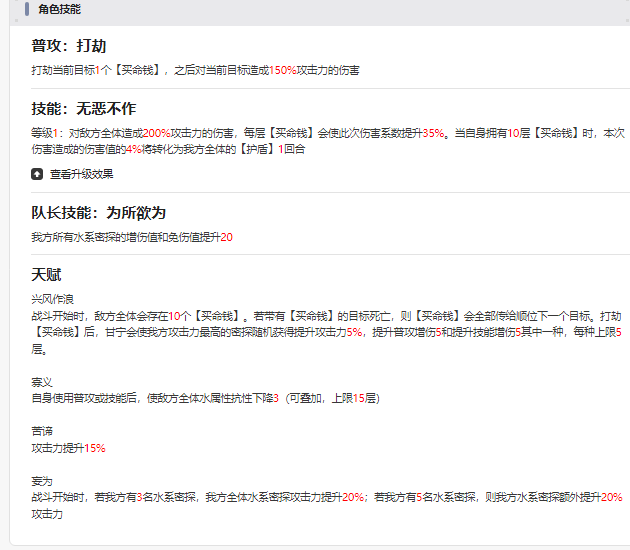Click the 攻击力提升15% description line
This screenshot has height=550, width=630.
pyautogui.click(x=68, y=448)
